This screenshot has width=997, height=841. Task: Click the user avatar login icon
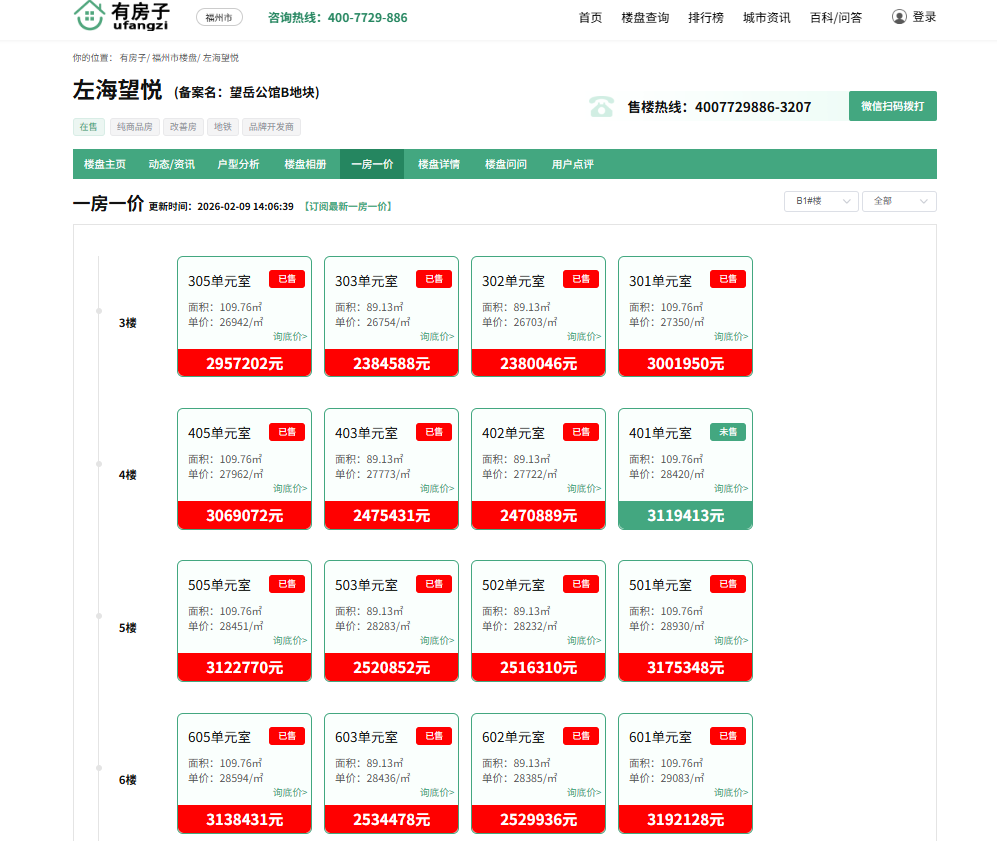pos(899,17)
